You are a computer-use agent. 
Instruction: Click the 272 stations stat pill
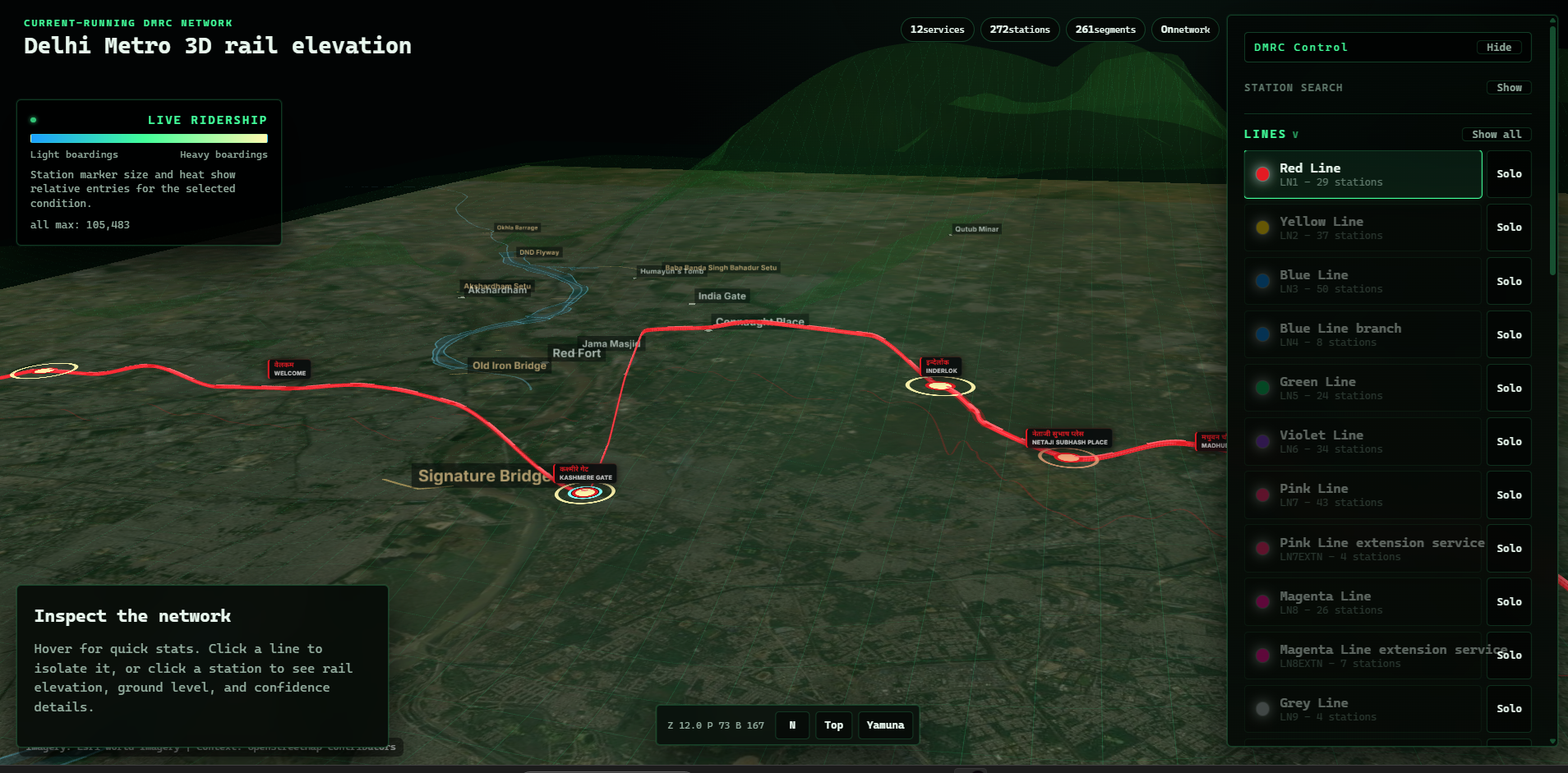pos(1020,30)
